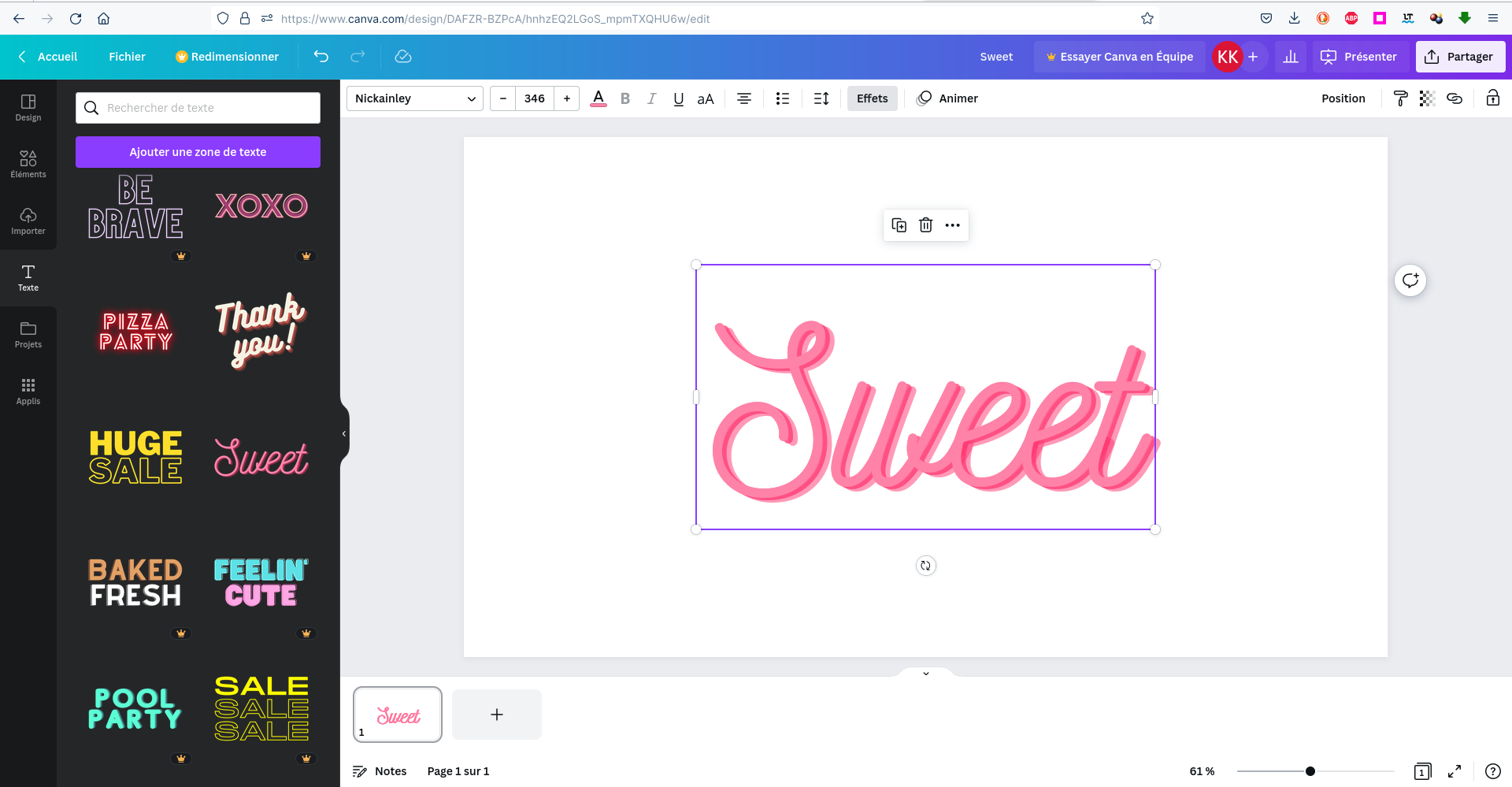Open the transparency checkerboard icon
This screenshot has height=787, width=1512.
(1427, 98)
